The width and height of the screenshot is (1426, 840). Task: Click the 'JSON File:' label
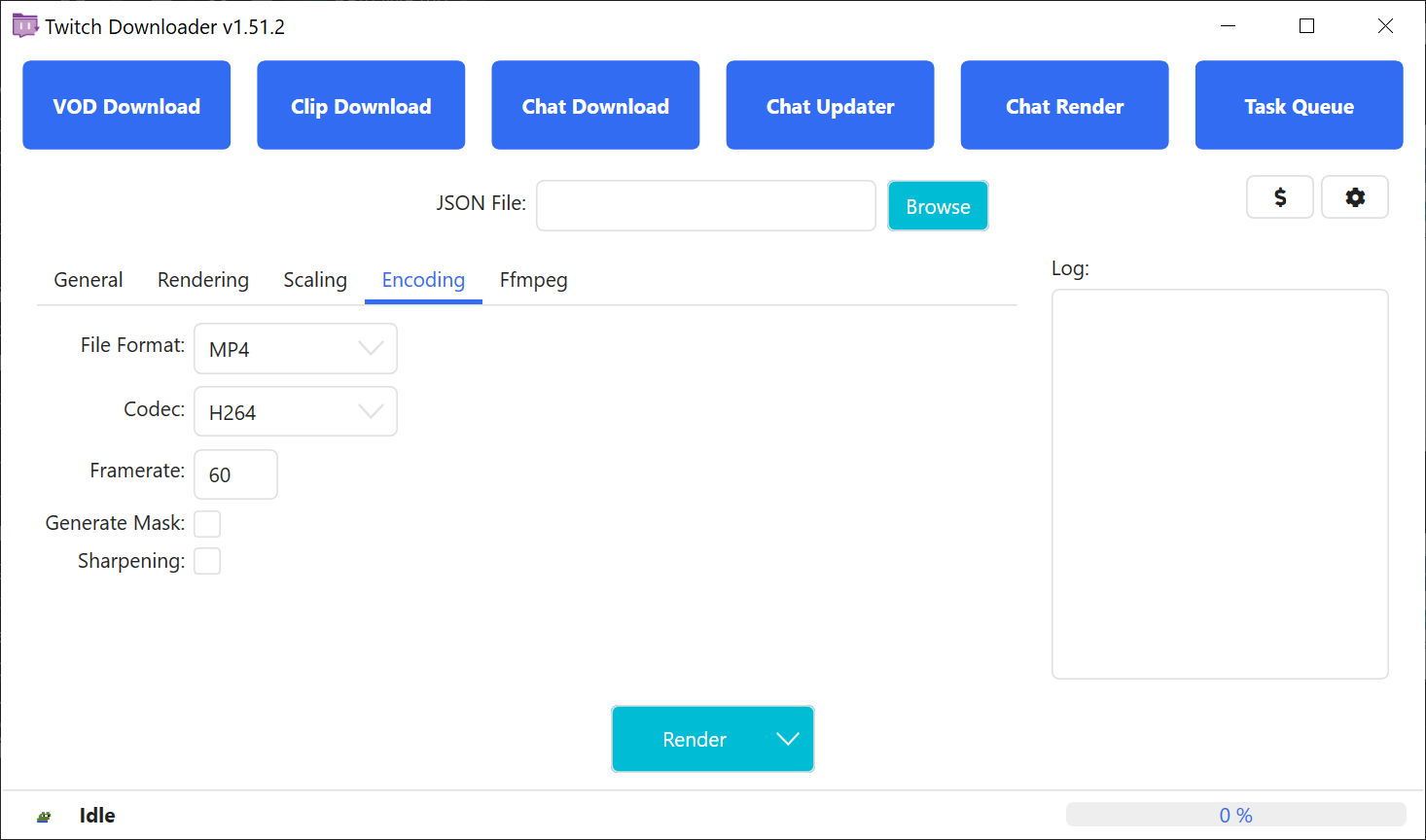(x=481, y=203)
